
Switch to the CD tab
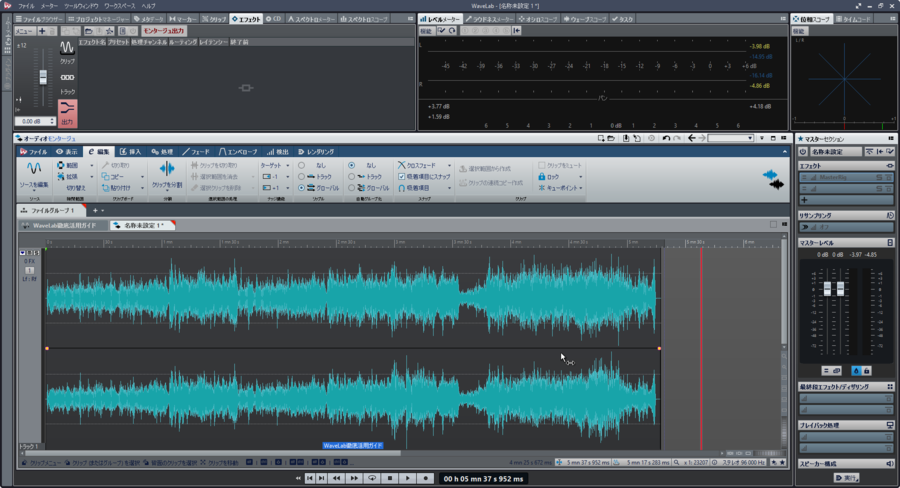coord(274,19)
